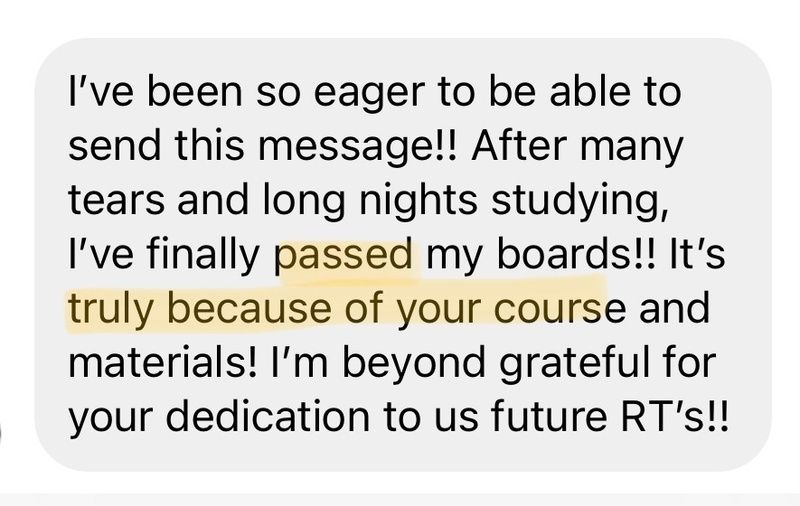This screenshot has height=506, width=800.
Task: Tap the word "dedication" in last line
Action: click(x=268, y=416)
